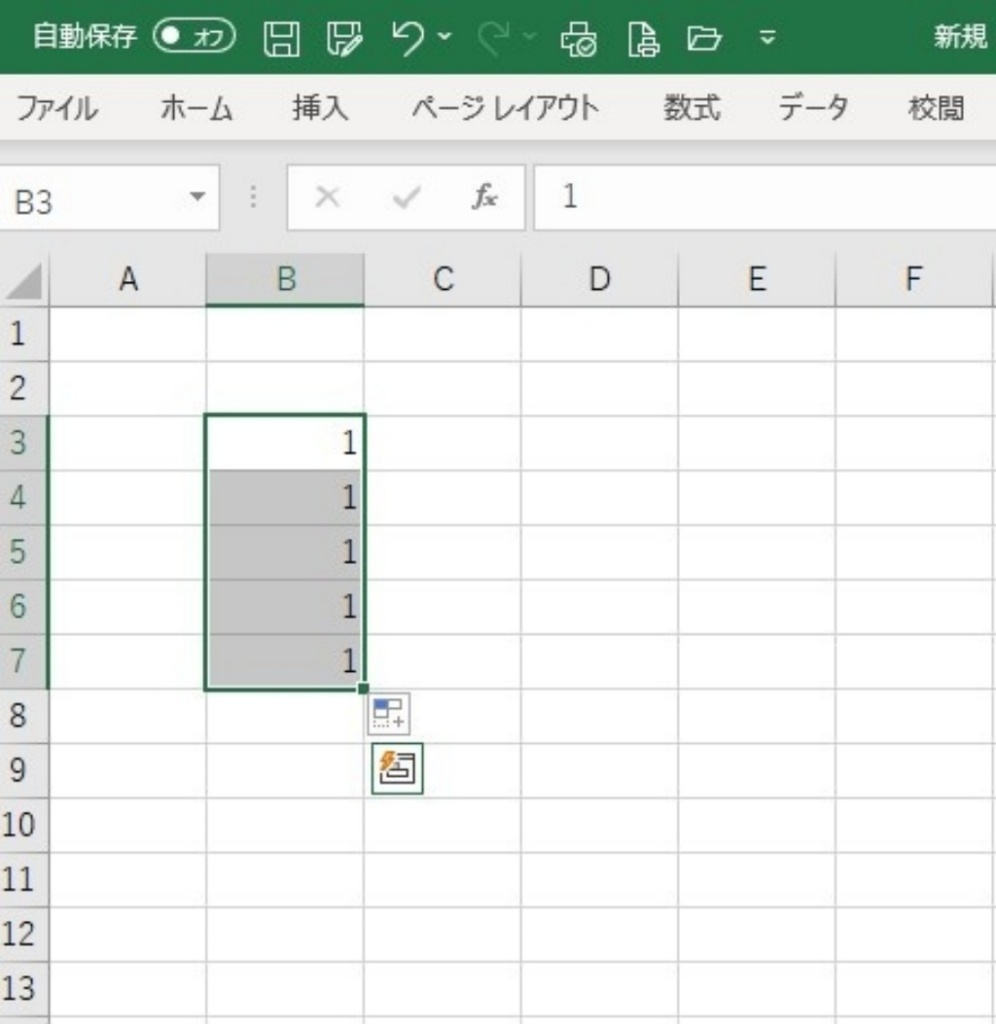Select column E header
Image resolution: width=996 pixels, height=1024 pixels.
click(757, 280)
